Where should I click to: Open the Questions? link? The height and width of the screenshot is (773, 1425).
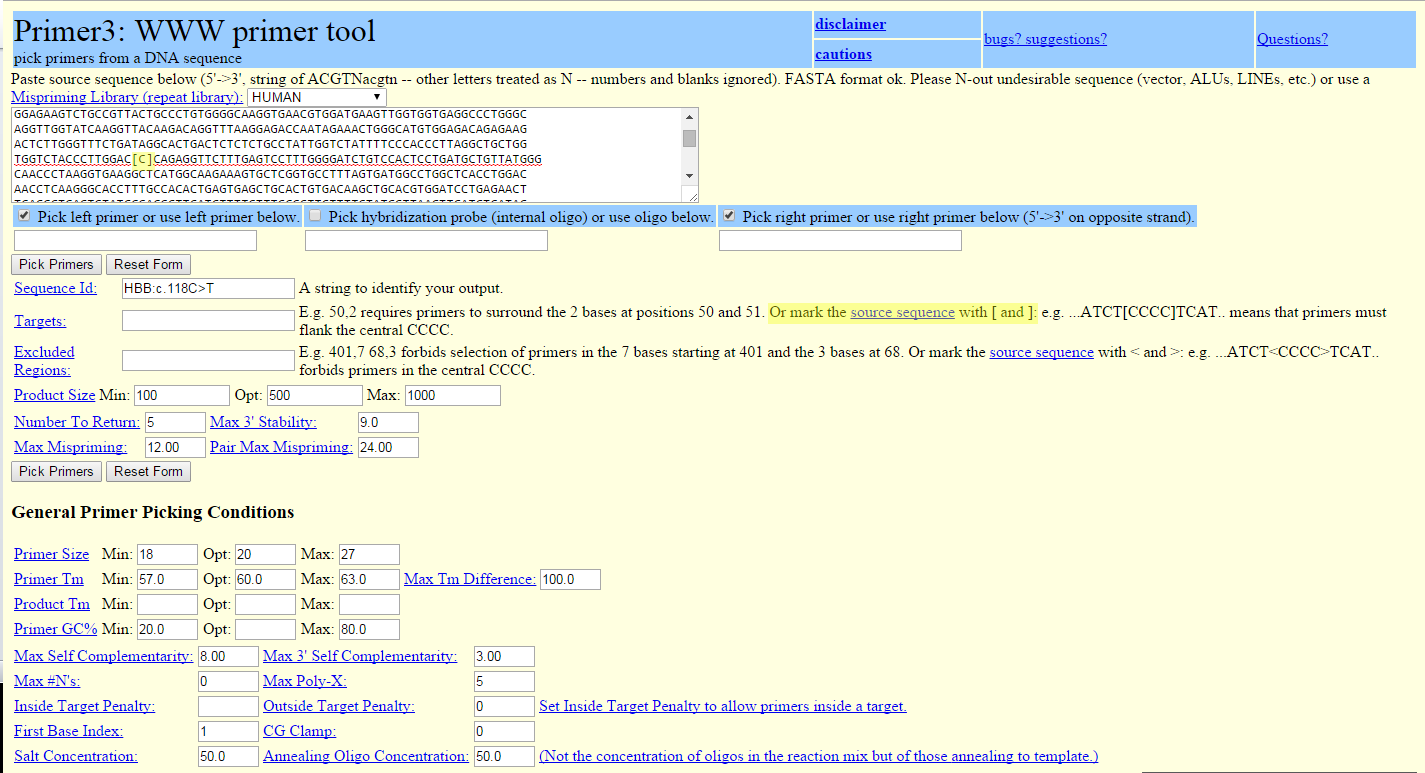pos(1292,39)
